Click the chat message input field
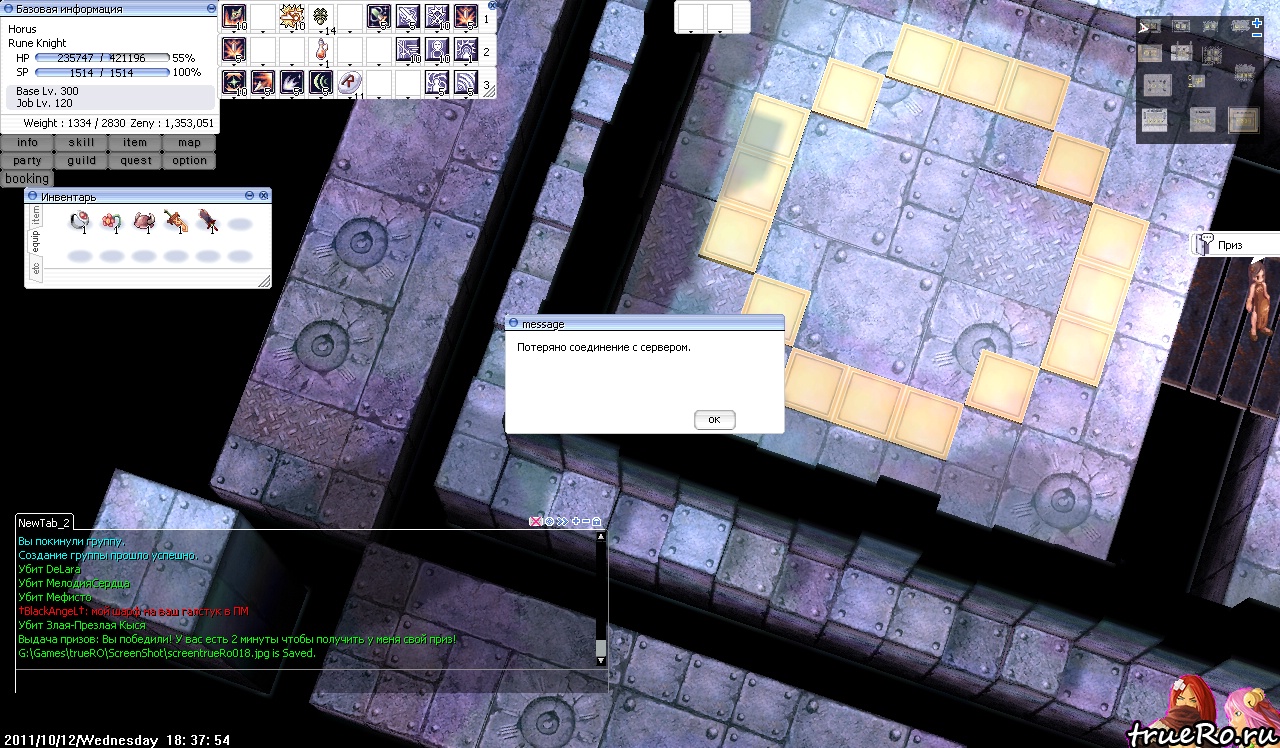1280x748 pixels. [311, 680]
